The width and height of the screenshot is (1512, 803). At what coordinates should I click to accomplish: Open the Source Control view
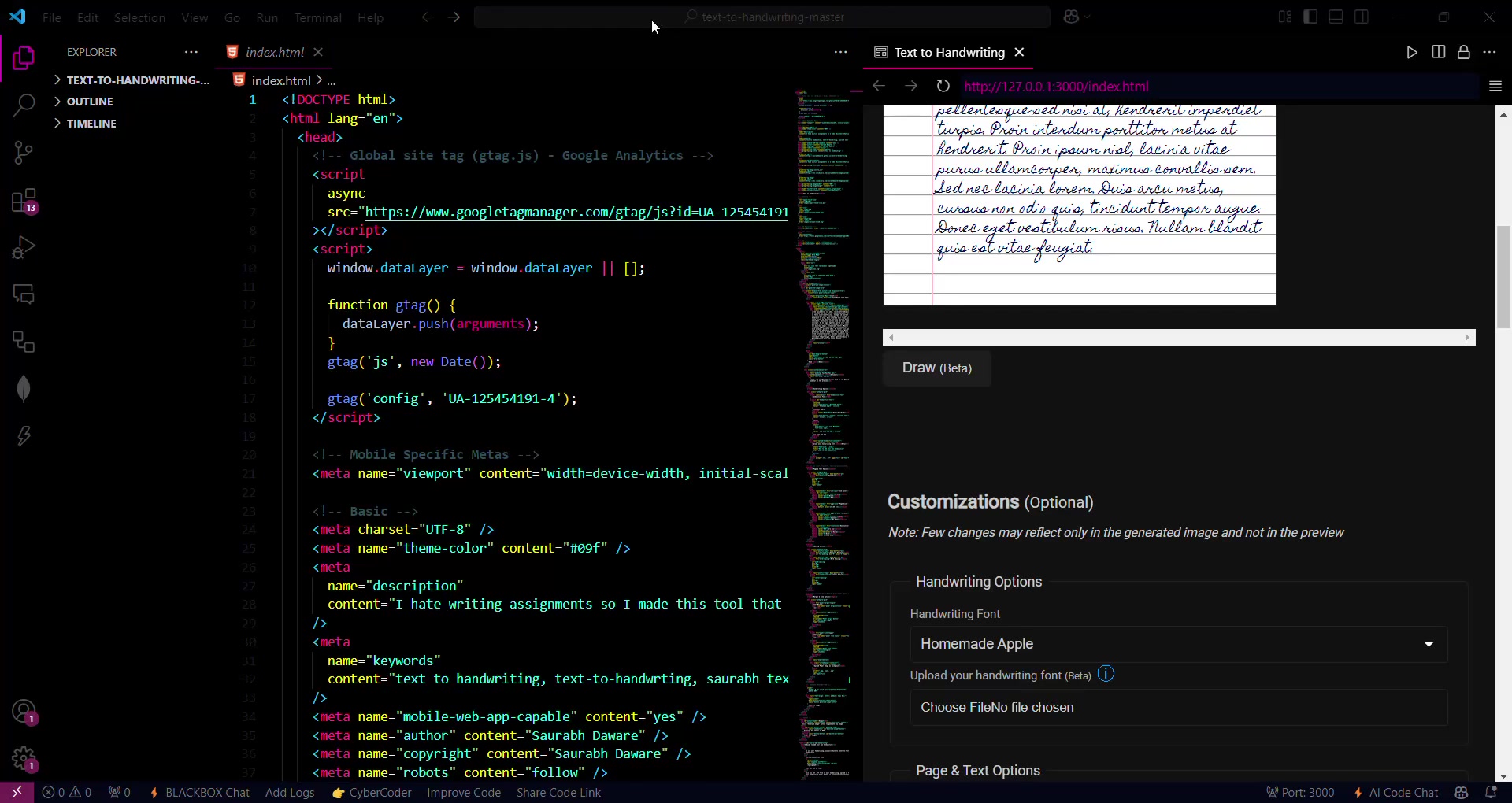[24, 153]
